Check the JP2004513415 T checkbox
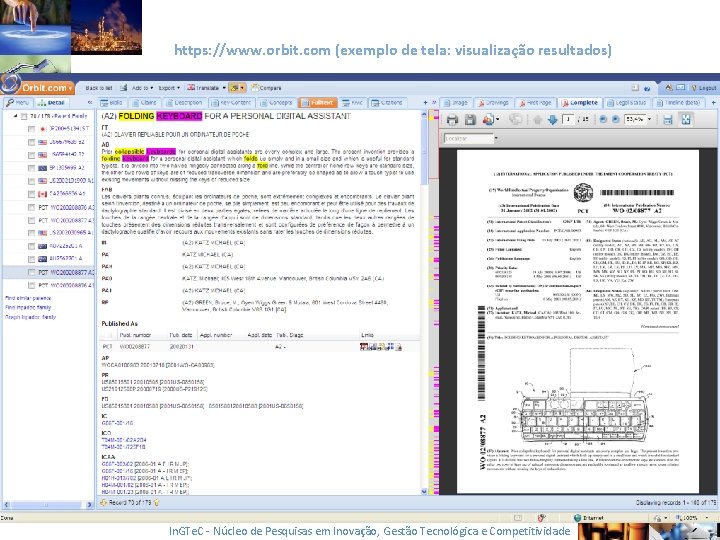This screenshot has width=720, height=540. (31, 129)
